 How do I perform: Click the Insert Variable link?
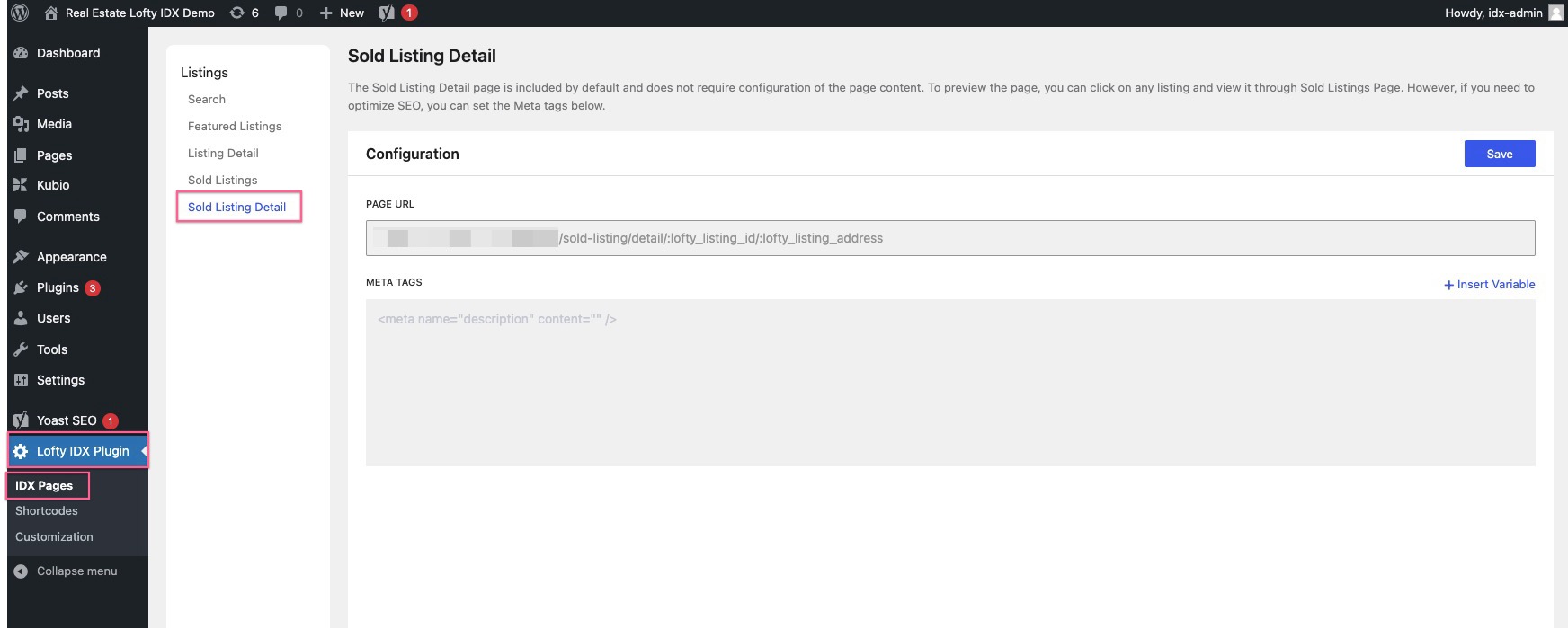(1496, 285)
